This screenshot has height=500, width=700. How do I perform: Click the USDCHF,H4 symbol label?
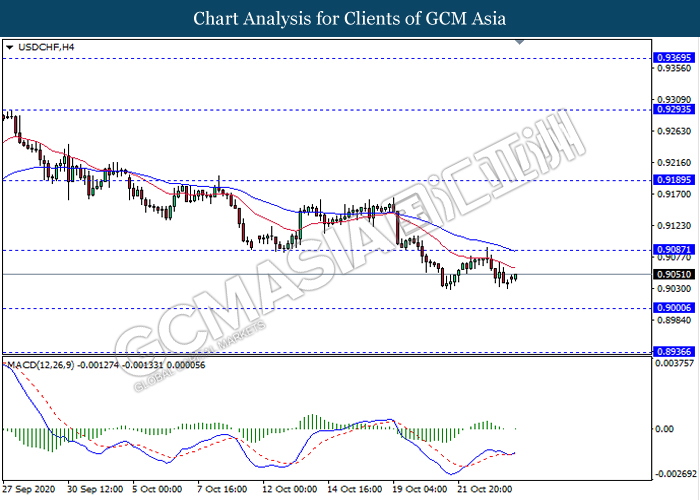pyautogui.click(x=46, y=47)
